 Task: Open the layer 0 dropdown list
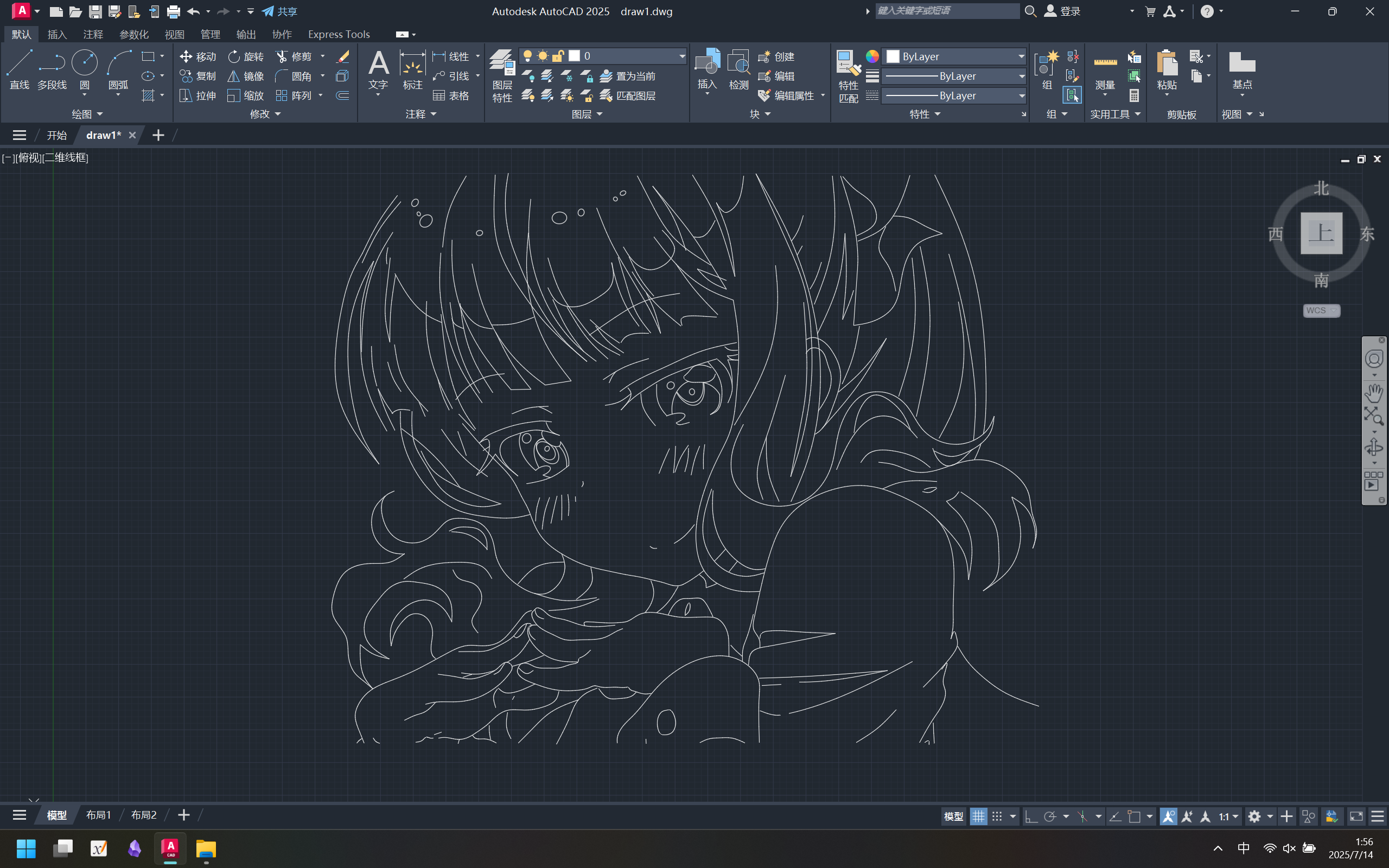coord(682,56)
